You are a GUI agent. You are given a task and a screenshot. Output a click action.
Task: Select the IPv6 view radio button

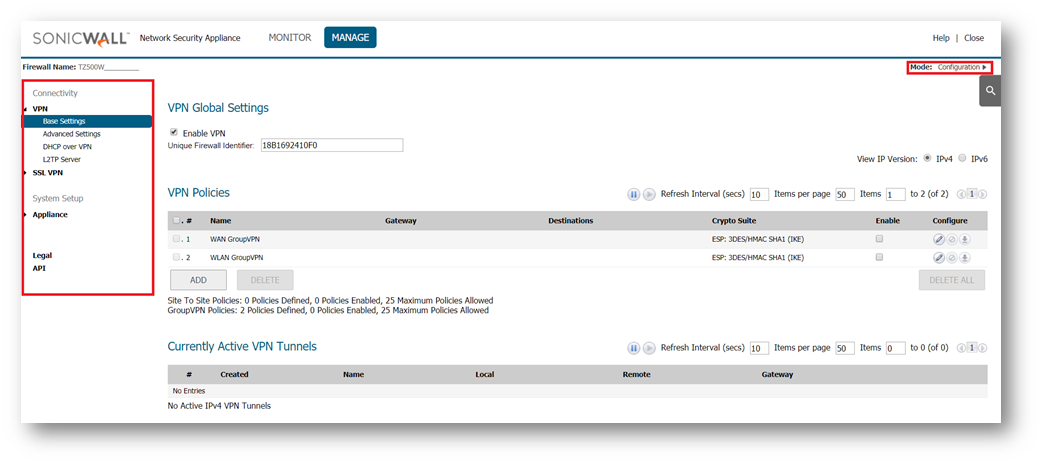pyautogui.click(x=962, y=158)
